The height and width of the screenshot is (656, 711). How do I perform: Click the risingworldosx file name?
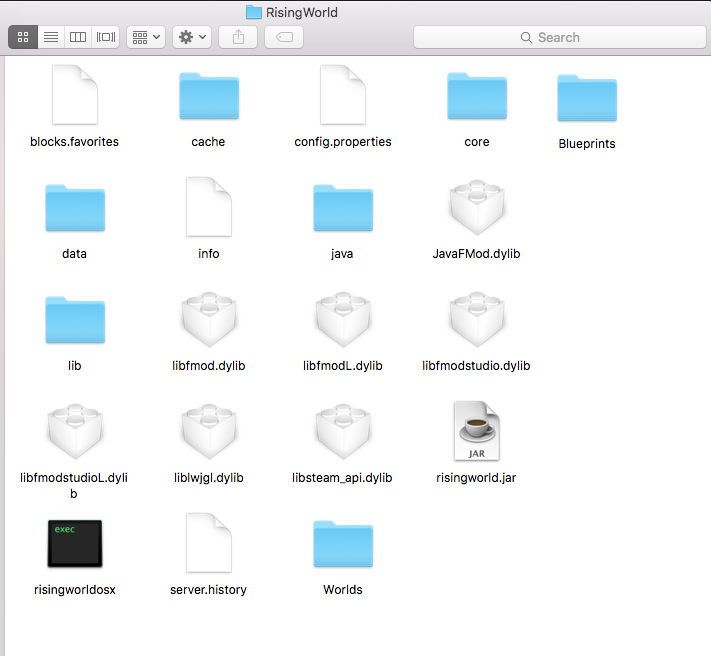75,590
